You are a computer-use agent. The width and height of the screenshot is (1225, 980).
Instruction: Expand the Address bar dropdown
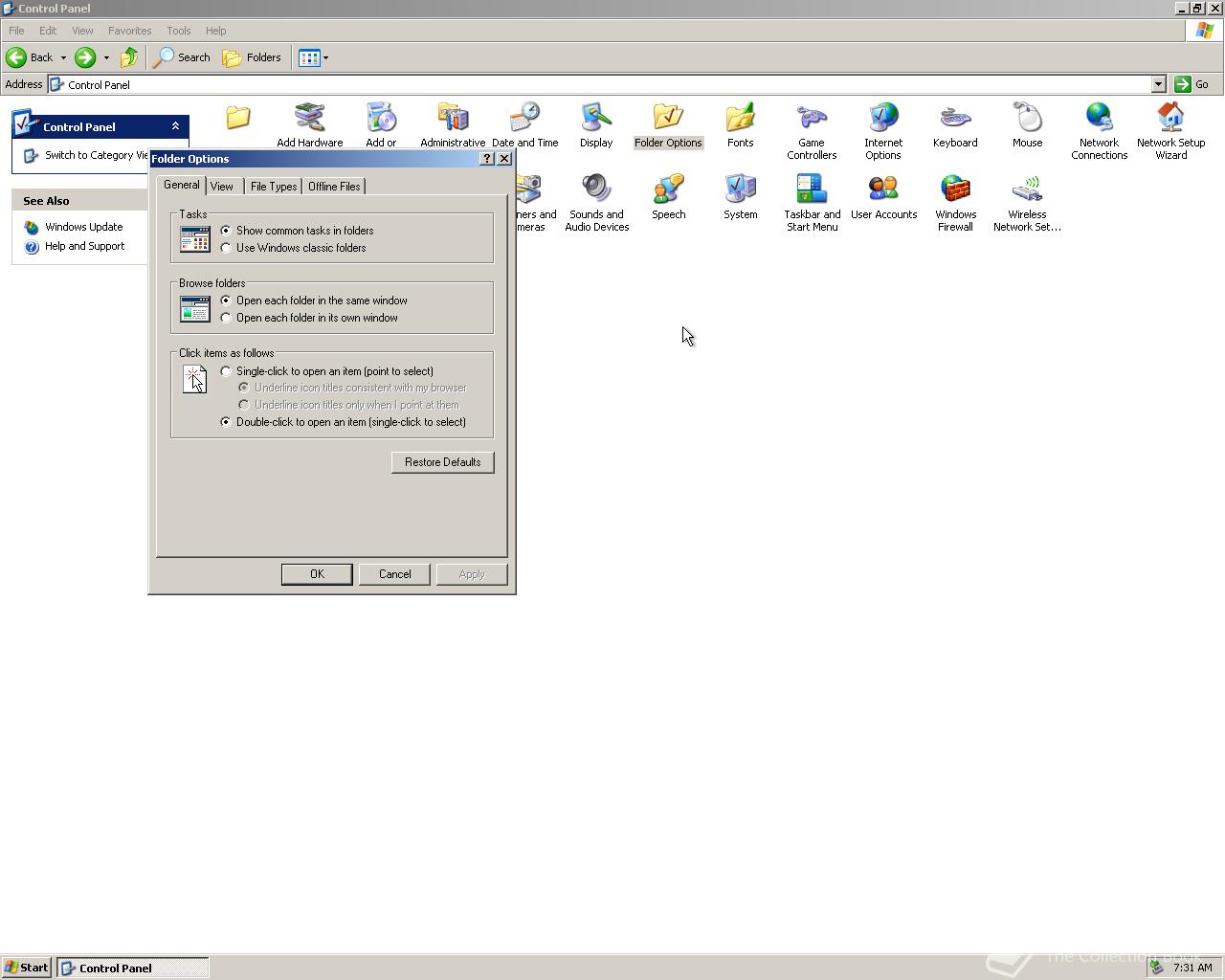point(1158,84)
